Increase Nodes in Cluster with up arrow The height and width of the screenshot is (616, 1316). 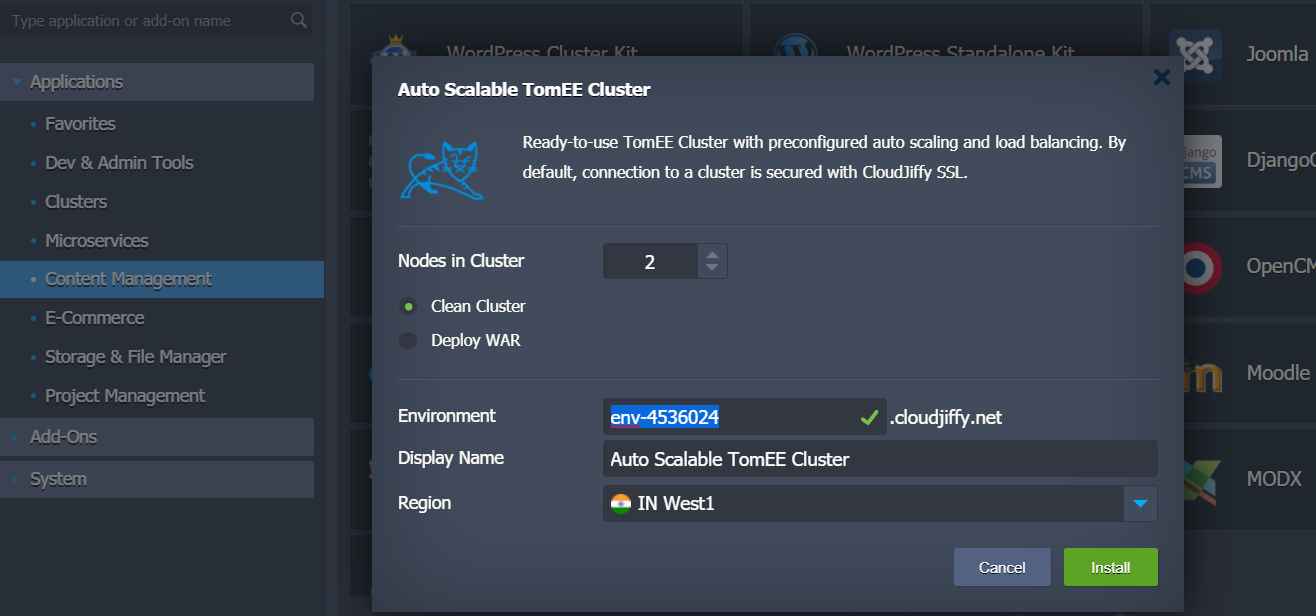click(711, 254)
